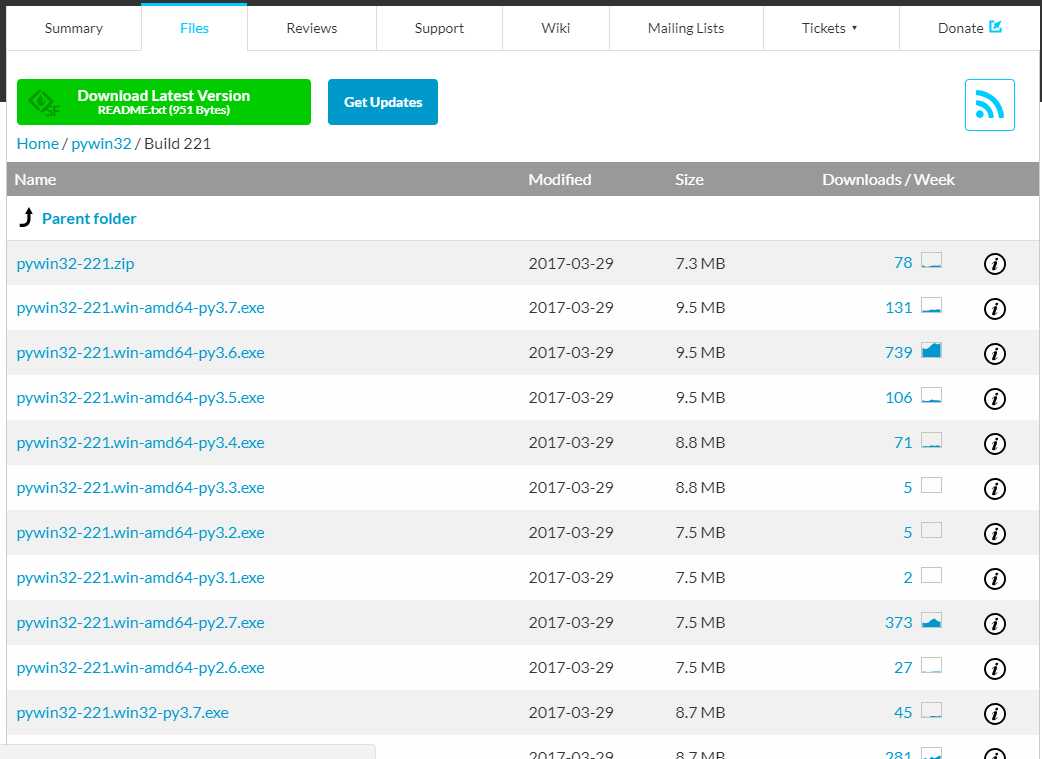Image resolution: width=1042 pixels, height=759 pixels.
Task: Click download stats chart for pywin32-221.zip
Action: pos(931,261)
